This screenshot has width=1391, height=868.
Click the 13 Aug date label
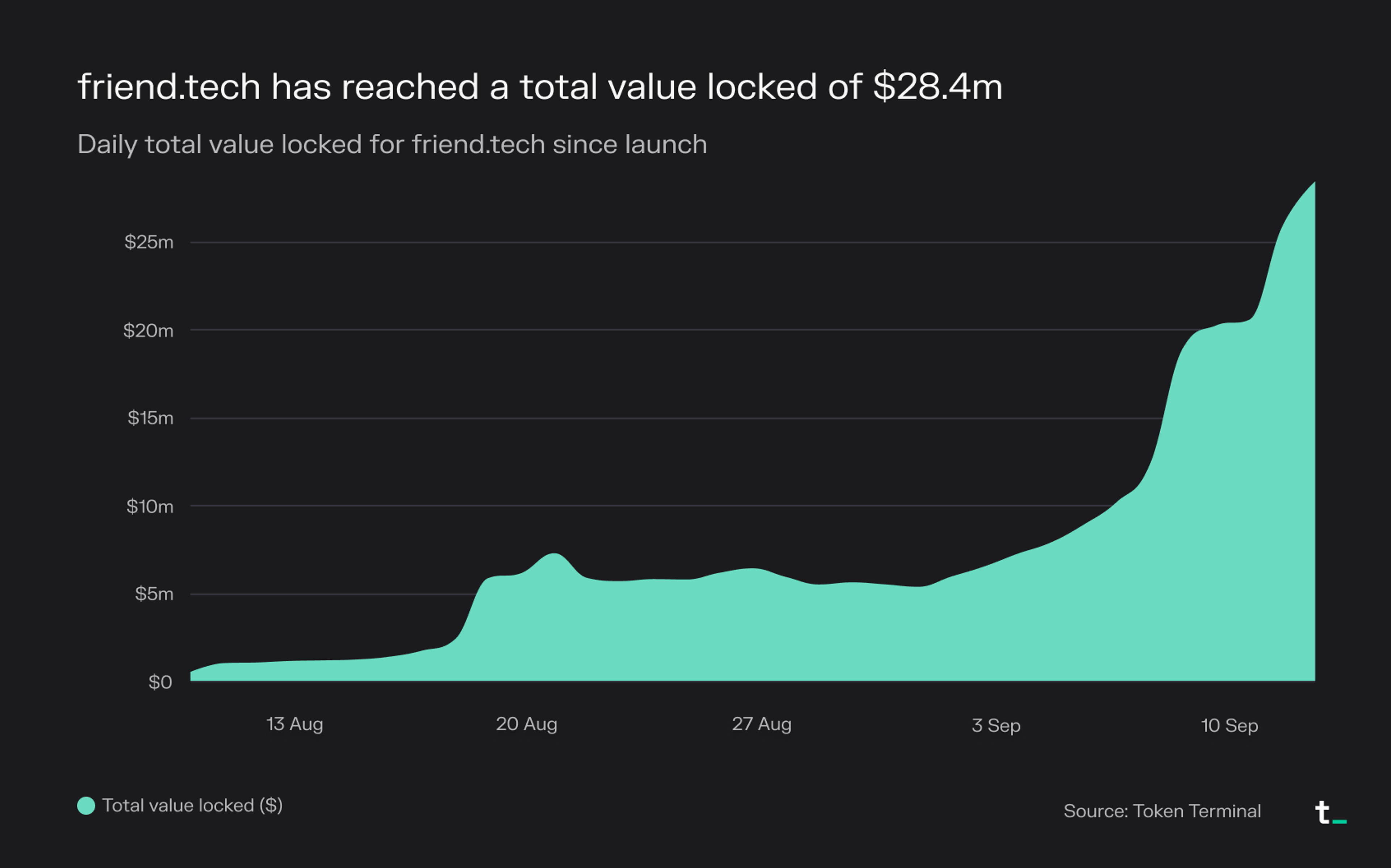coord(295,724)
